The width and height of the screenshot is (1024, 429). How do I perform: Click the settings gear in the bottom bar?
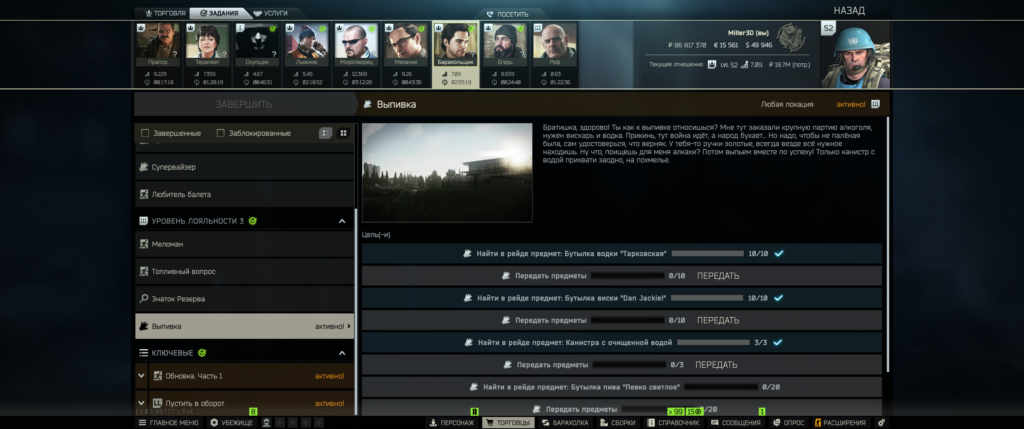(x=882, y=423)
